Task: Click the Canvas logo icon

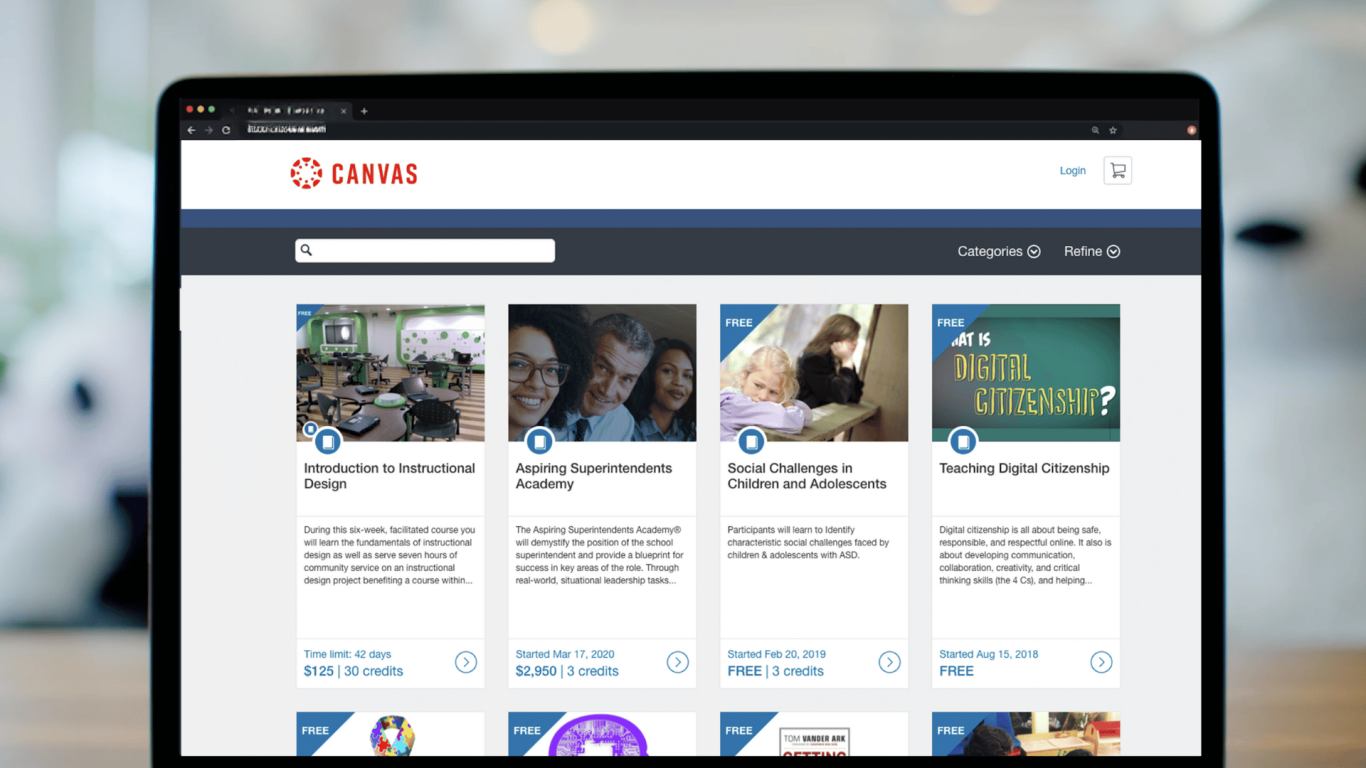Action: pos(308,172)
